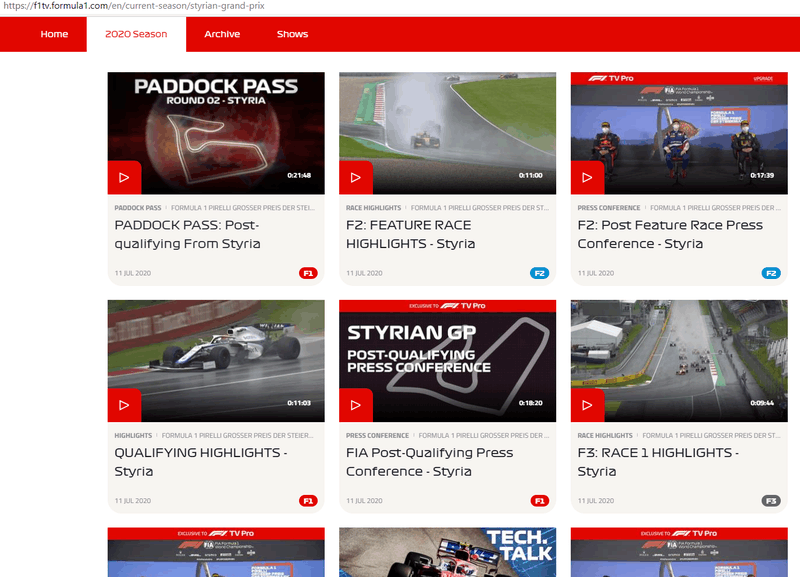This screenshot has height=577, width=800.
Task: Open PADDOCK PASS: Post-qualifying From Styria title
Action: (187, 234)
